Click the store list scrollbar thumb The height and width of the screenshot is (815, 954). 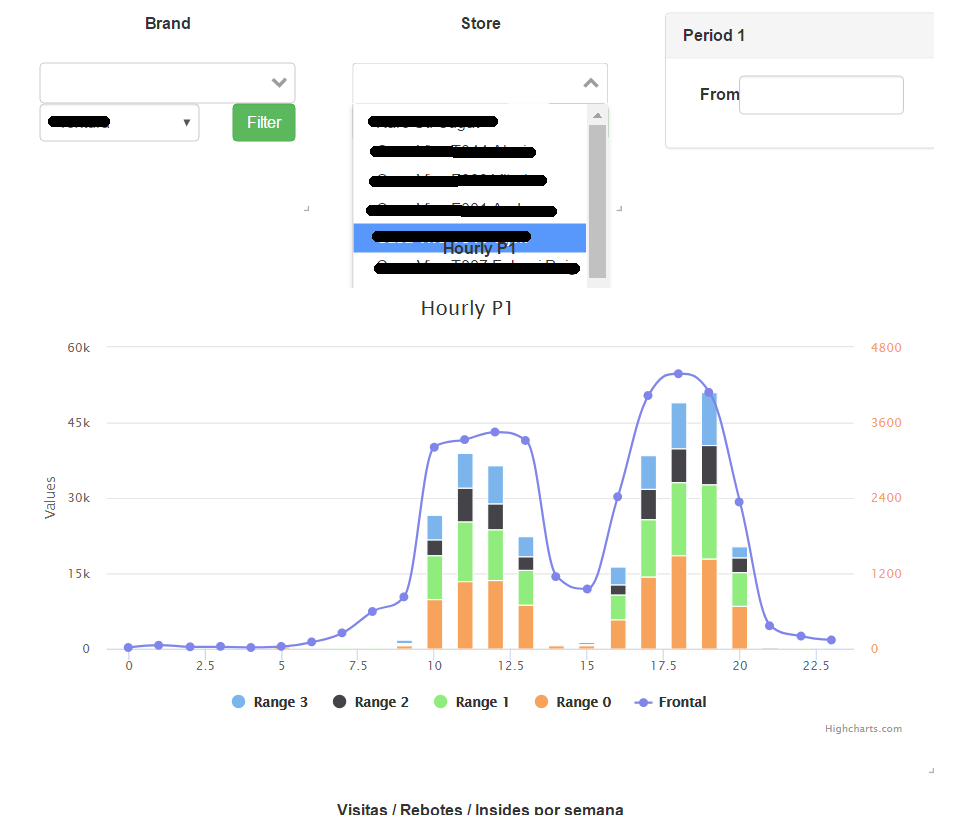click(x=597, y=201)
